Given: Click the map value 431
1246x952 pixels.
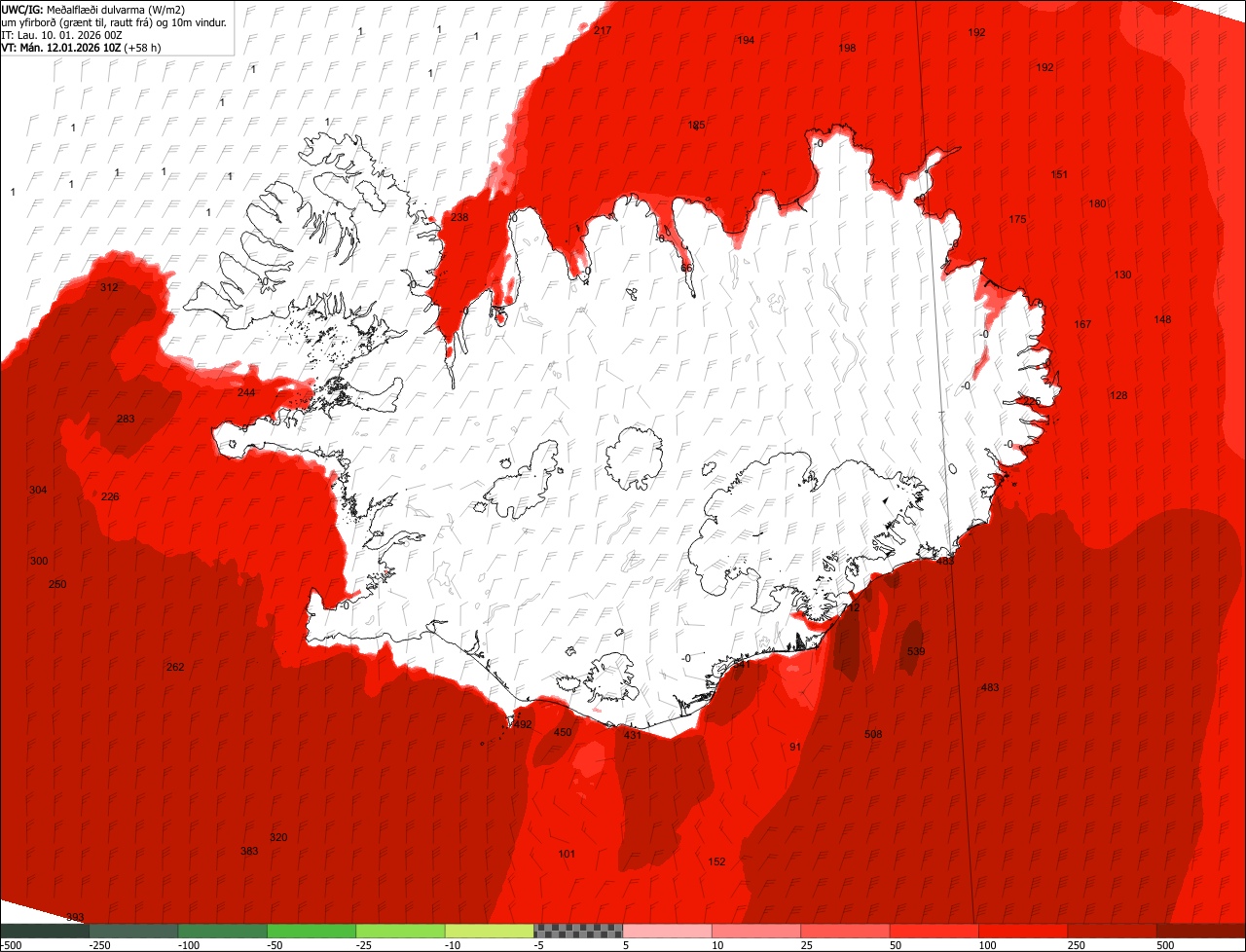Looking at the screenshot, I should (x=633, y=735).
